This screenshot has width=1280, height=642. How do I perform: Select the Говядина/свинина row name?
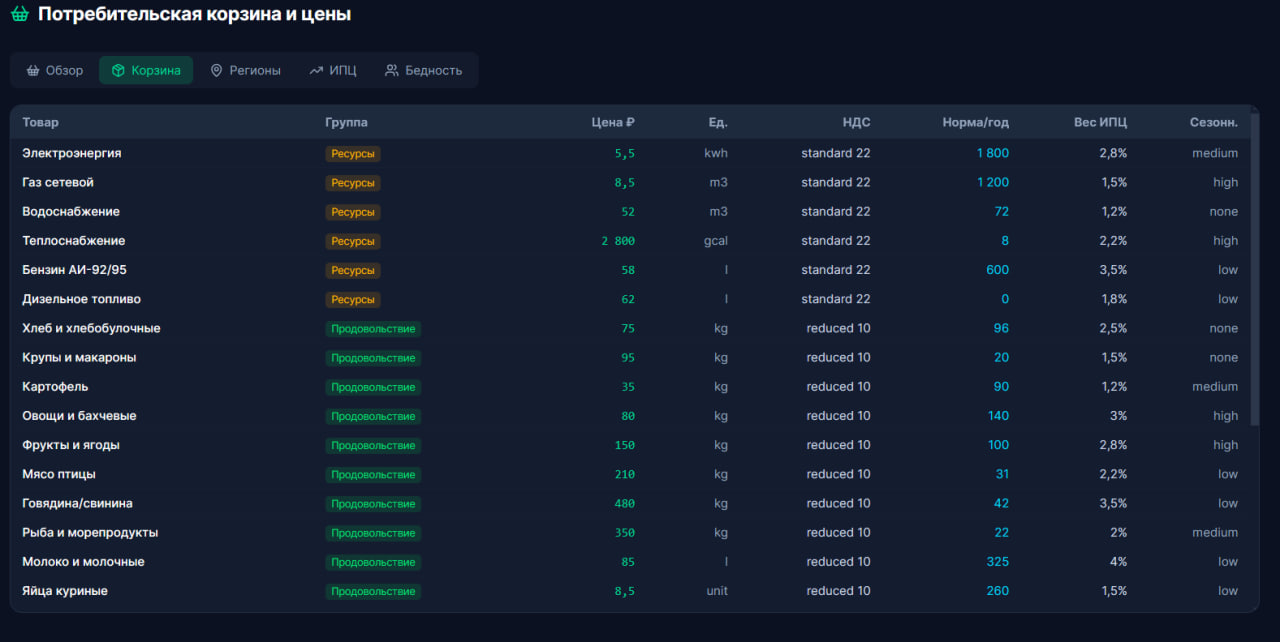tap(77, 504)
